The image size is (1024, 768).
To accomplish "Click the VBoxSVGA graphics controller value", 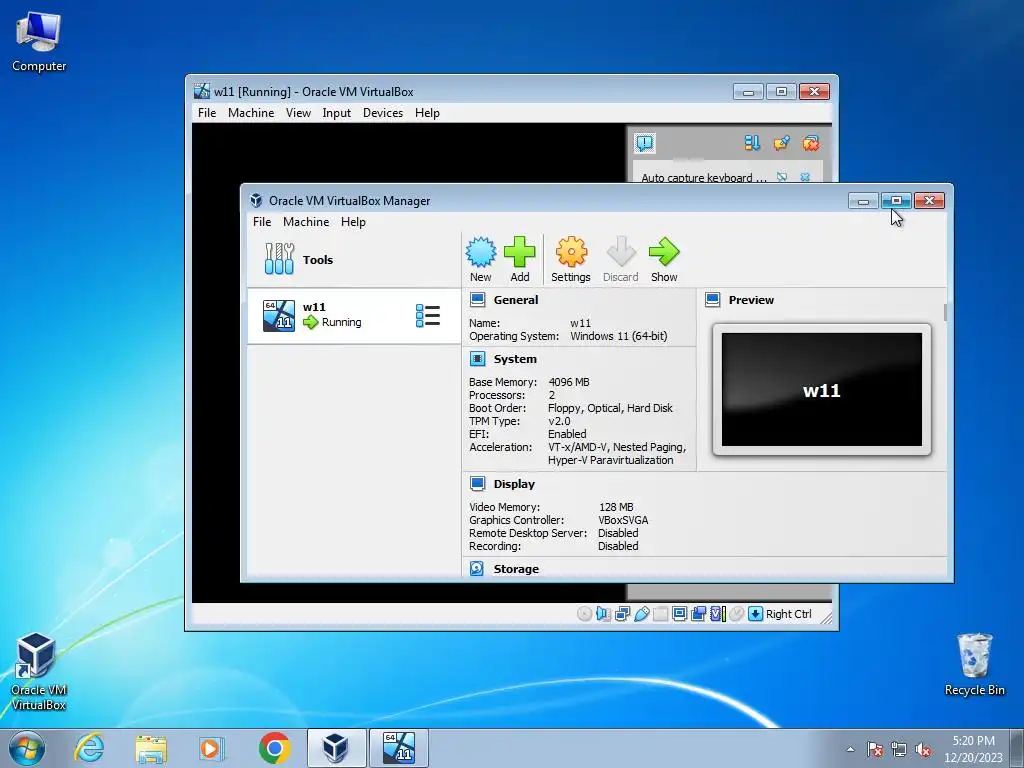I will [x=623, y=520].
